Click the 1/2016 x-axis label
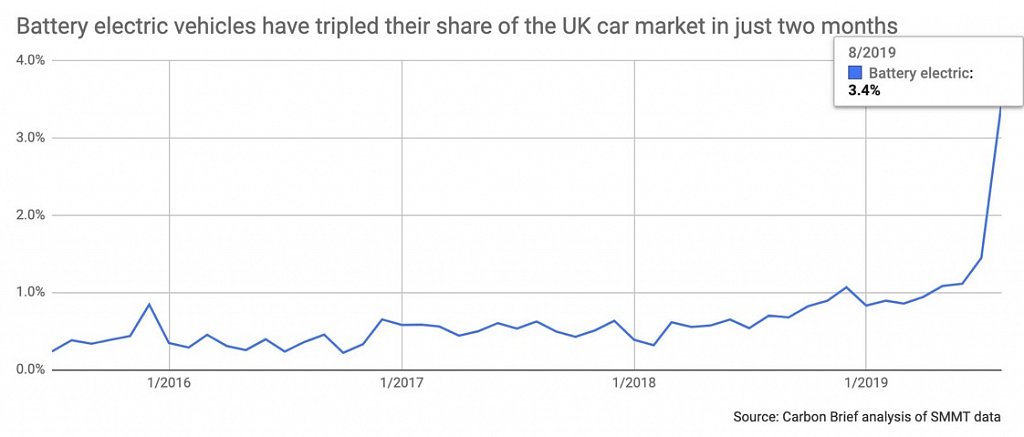Viewport: 1024px width, 437px height. coord(169,383)
